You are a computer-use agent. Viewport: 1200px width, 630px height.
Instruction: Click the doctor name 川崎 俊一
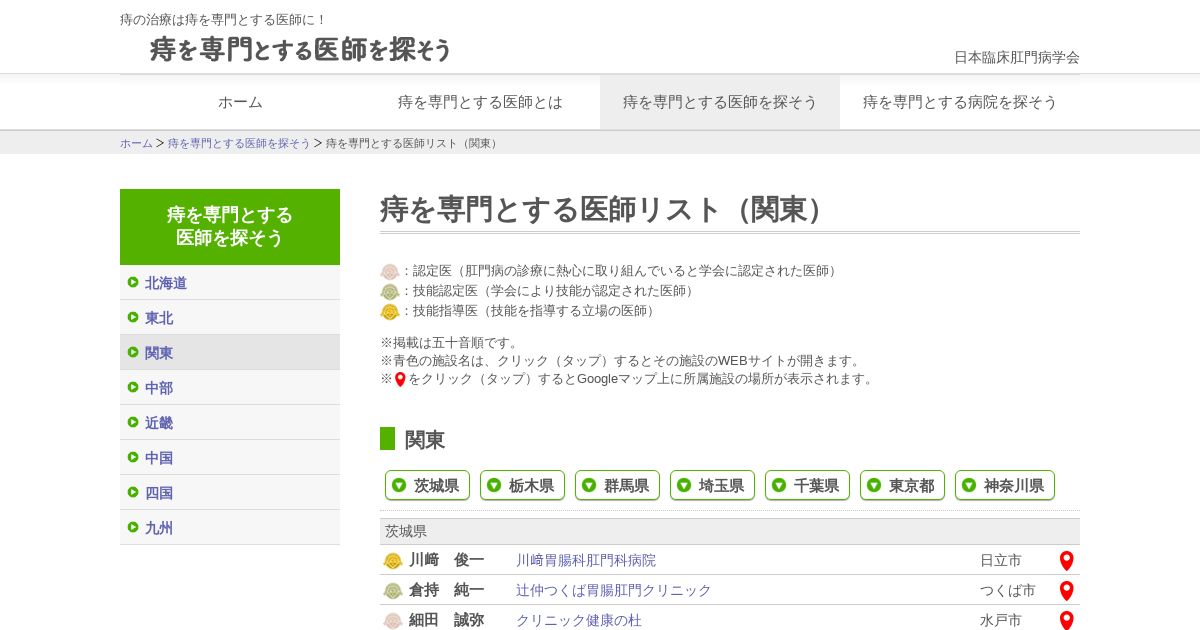click(x=446, y=560)
